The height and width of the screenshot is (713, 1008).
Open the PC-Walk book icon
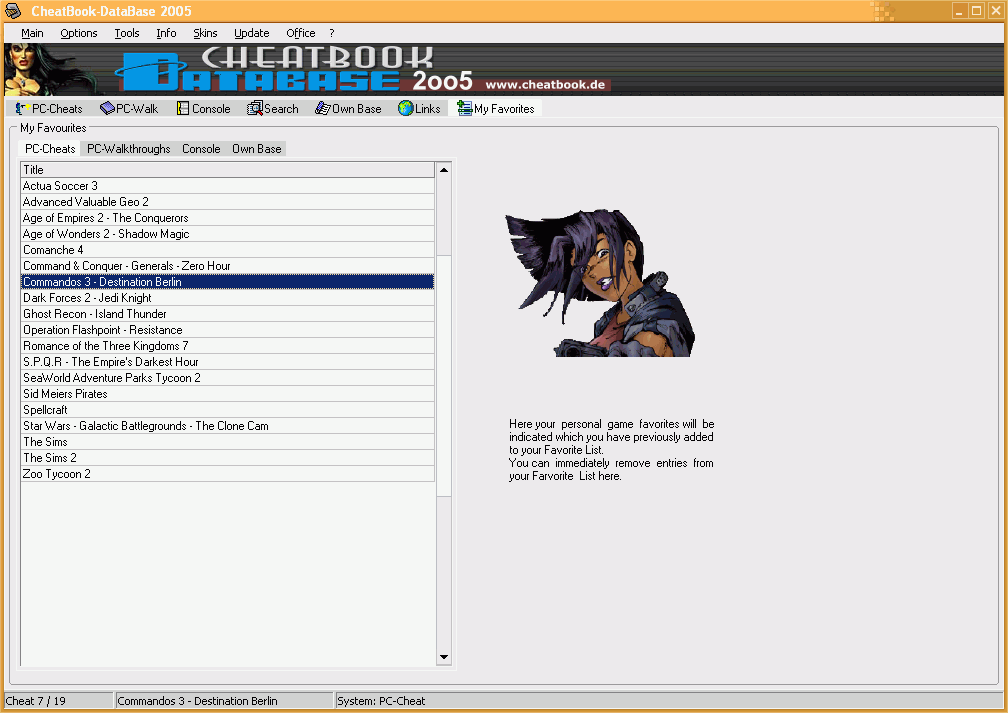[107, 109]
